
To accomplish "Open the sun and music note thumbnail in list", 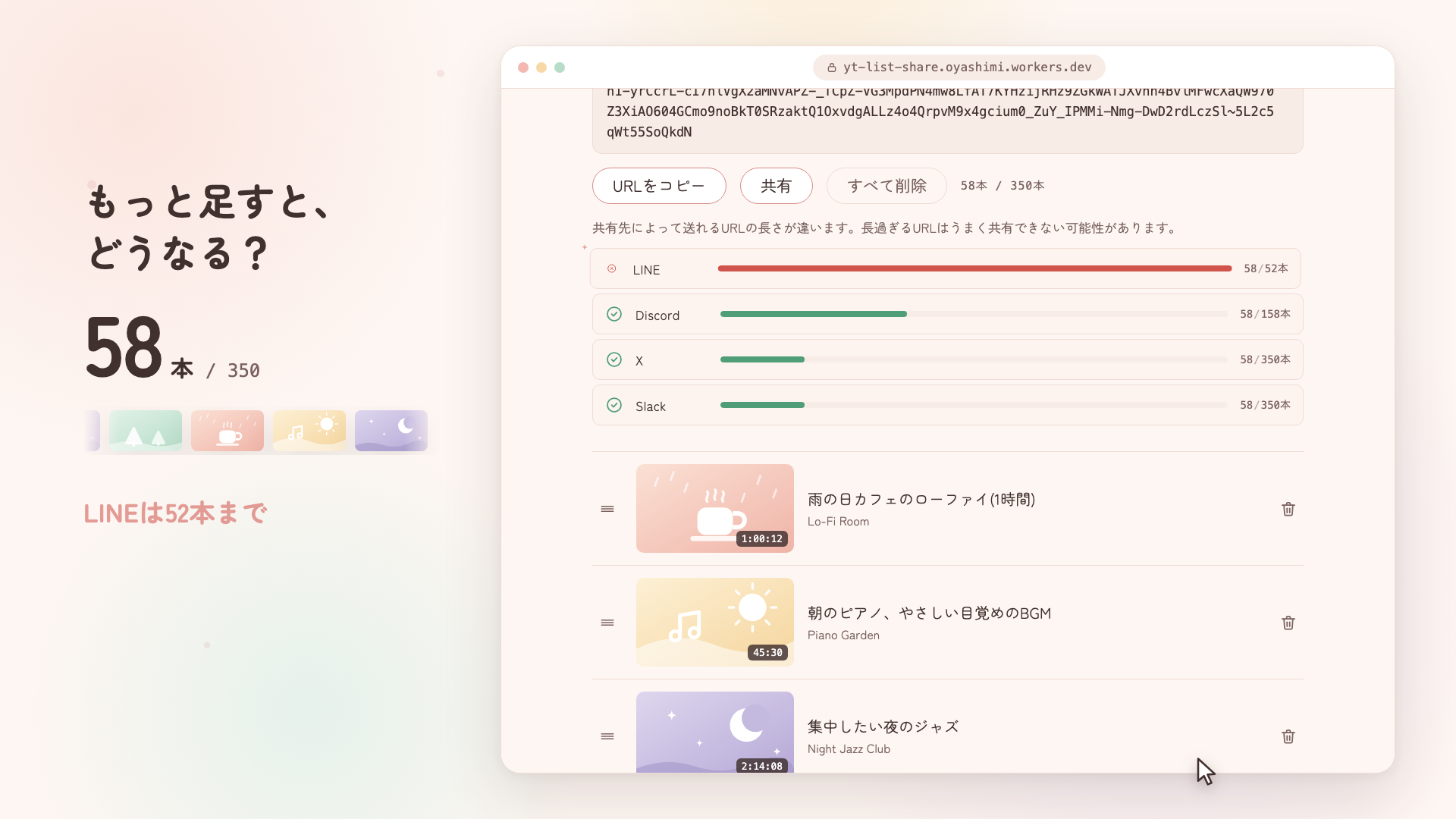I will [x=715, y=622].
